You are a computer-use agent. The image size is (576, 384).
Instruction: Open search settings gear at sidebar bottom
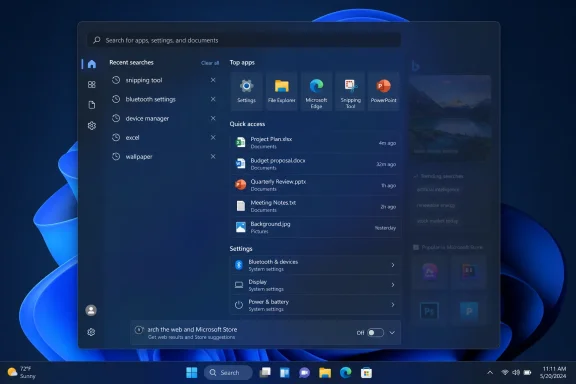click(x=91, y=332)
